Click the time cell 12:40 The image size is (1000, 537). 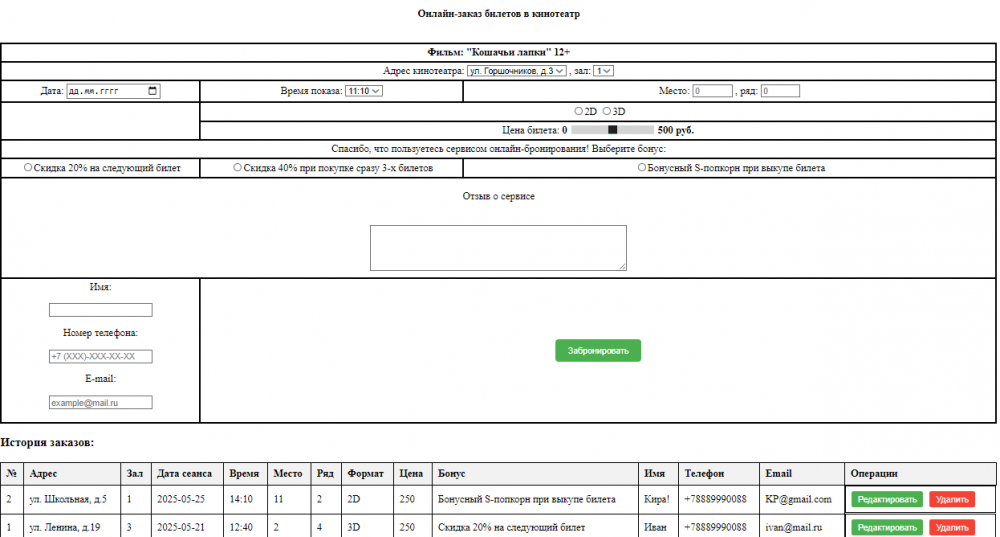tap(246, 527)
